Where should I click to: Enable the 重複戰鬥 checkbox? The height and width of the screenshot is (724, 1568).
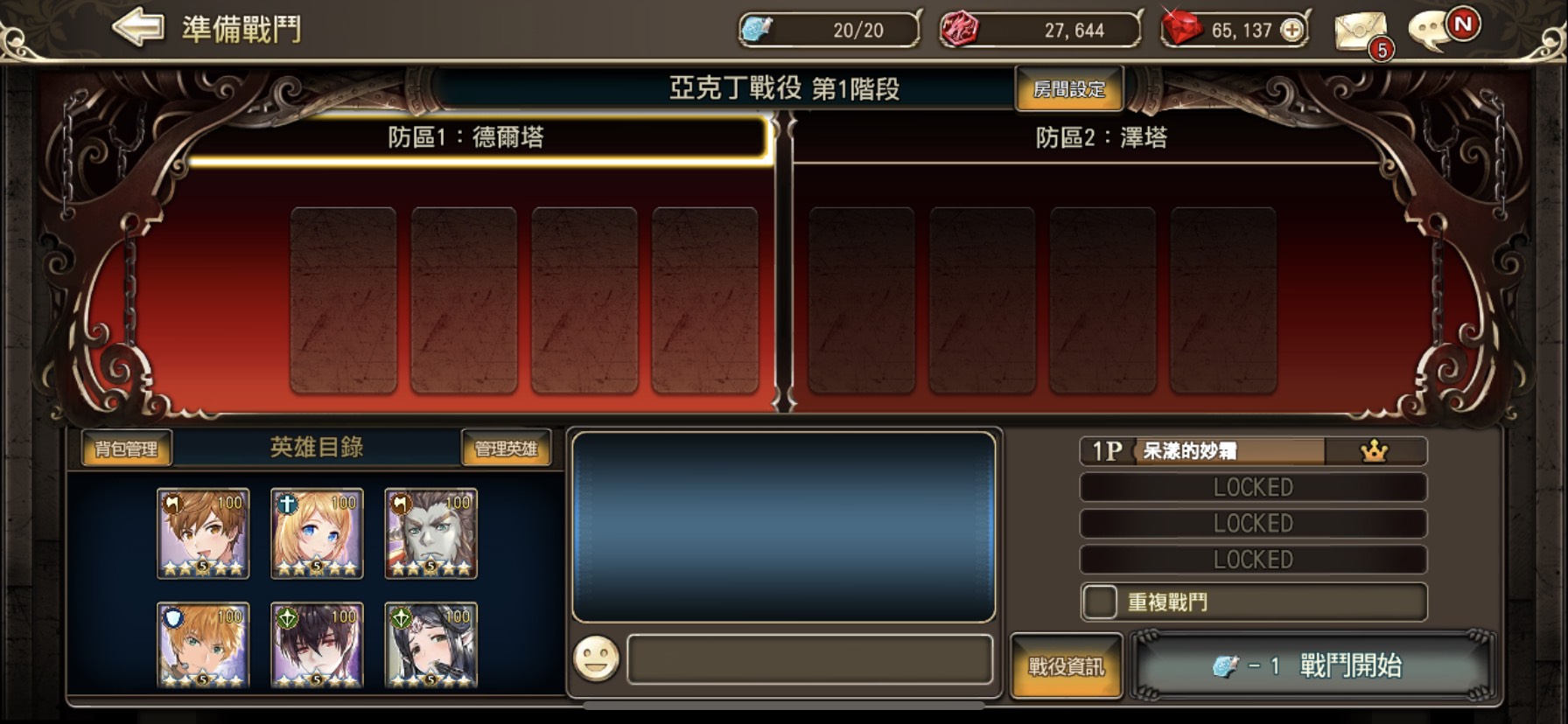coord(1100,602)
